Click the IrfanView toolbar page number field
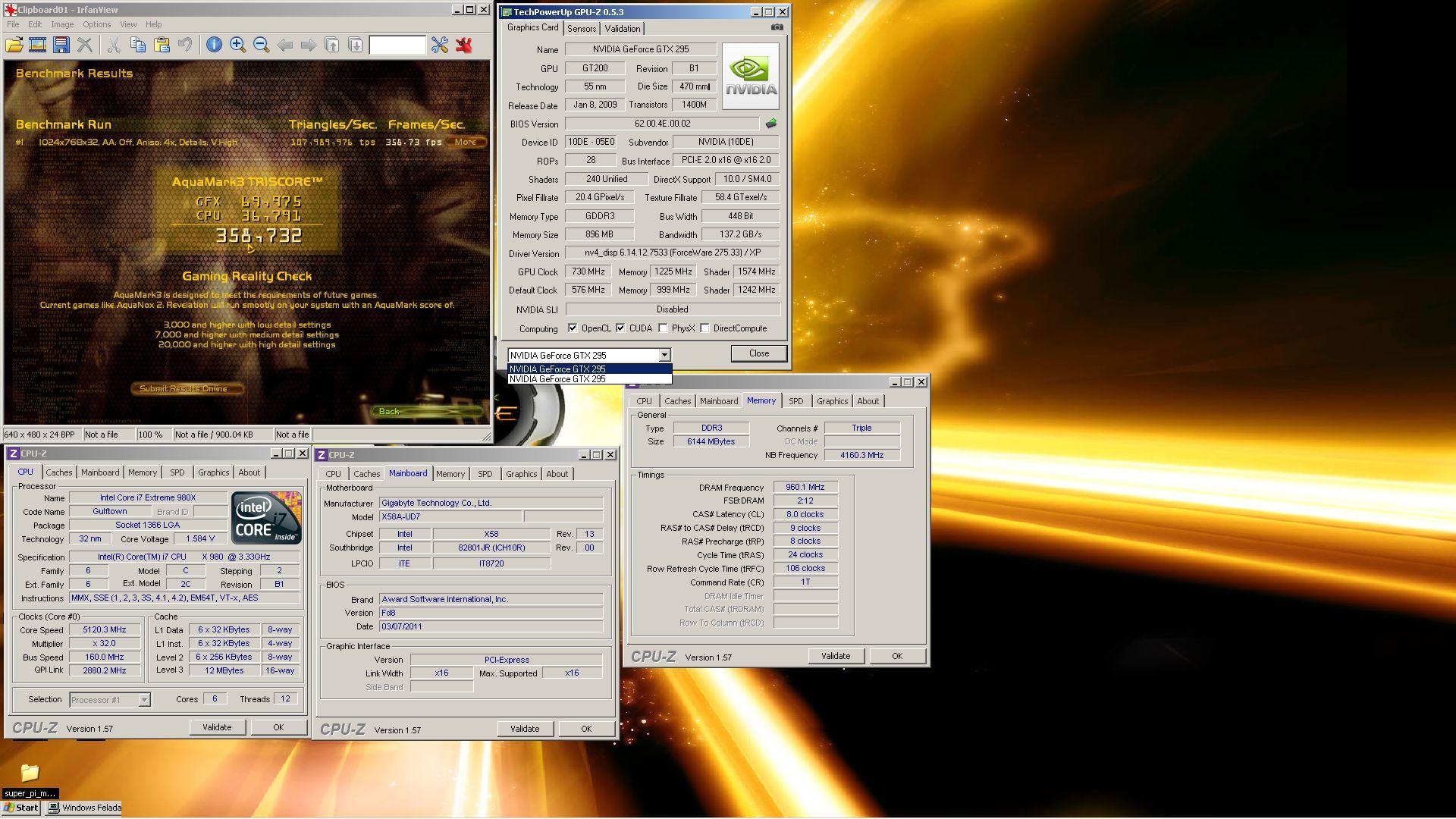 [x=397, y=45]
